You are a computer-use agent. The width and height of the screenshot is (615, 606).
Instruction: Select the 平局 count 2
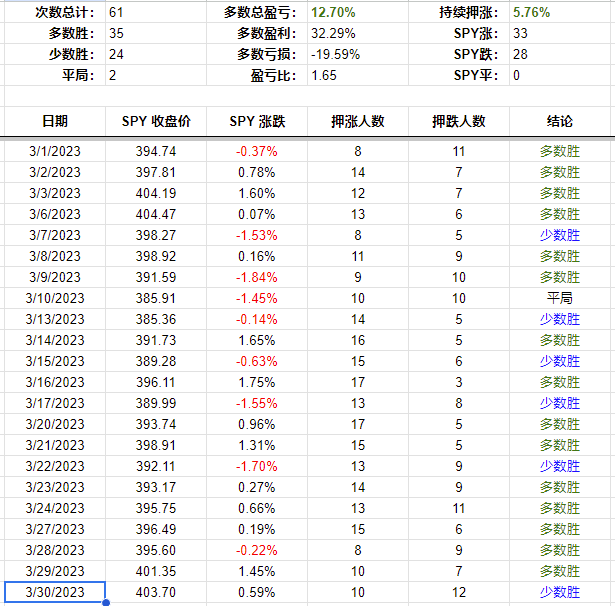coord(156,75)
